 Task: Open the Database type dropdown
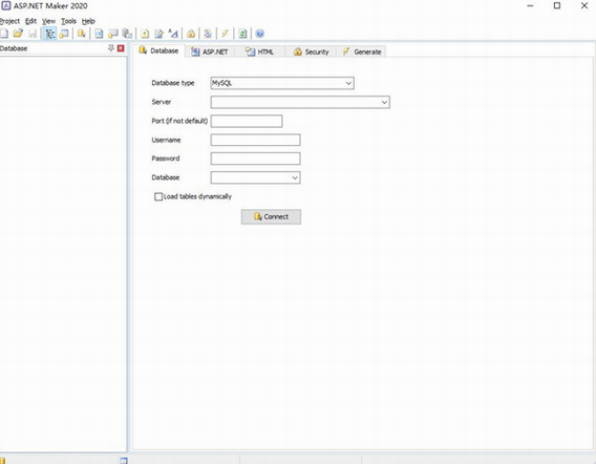click(282, 83)
